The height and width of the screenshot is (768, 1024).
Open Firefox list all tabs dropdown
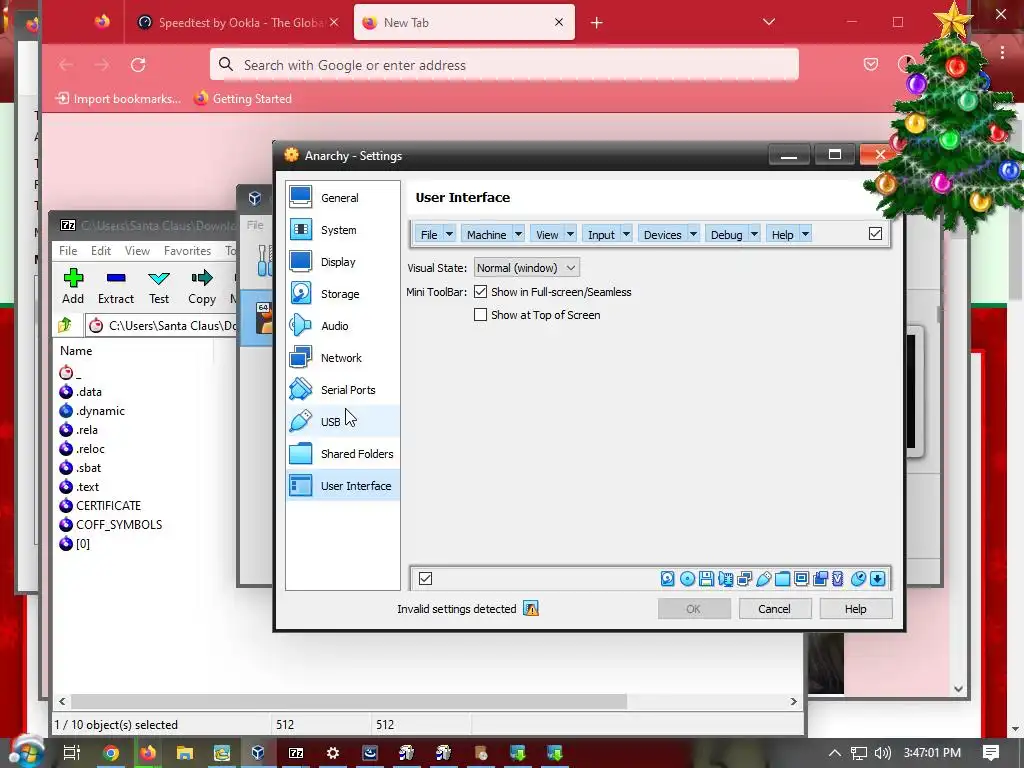(x=769, y=22)
